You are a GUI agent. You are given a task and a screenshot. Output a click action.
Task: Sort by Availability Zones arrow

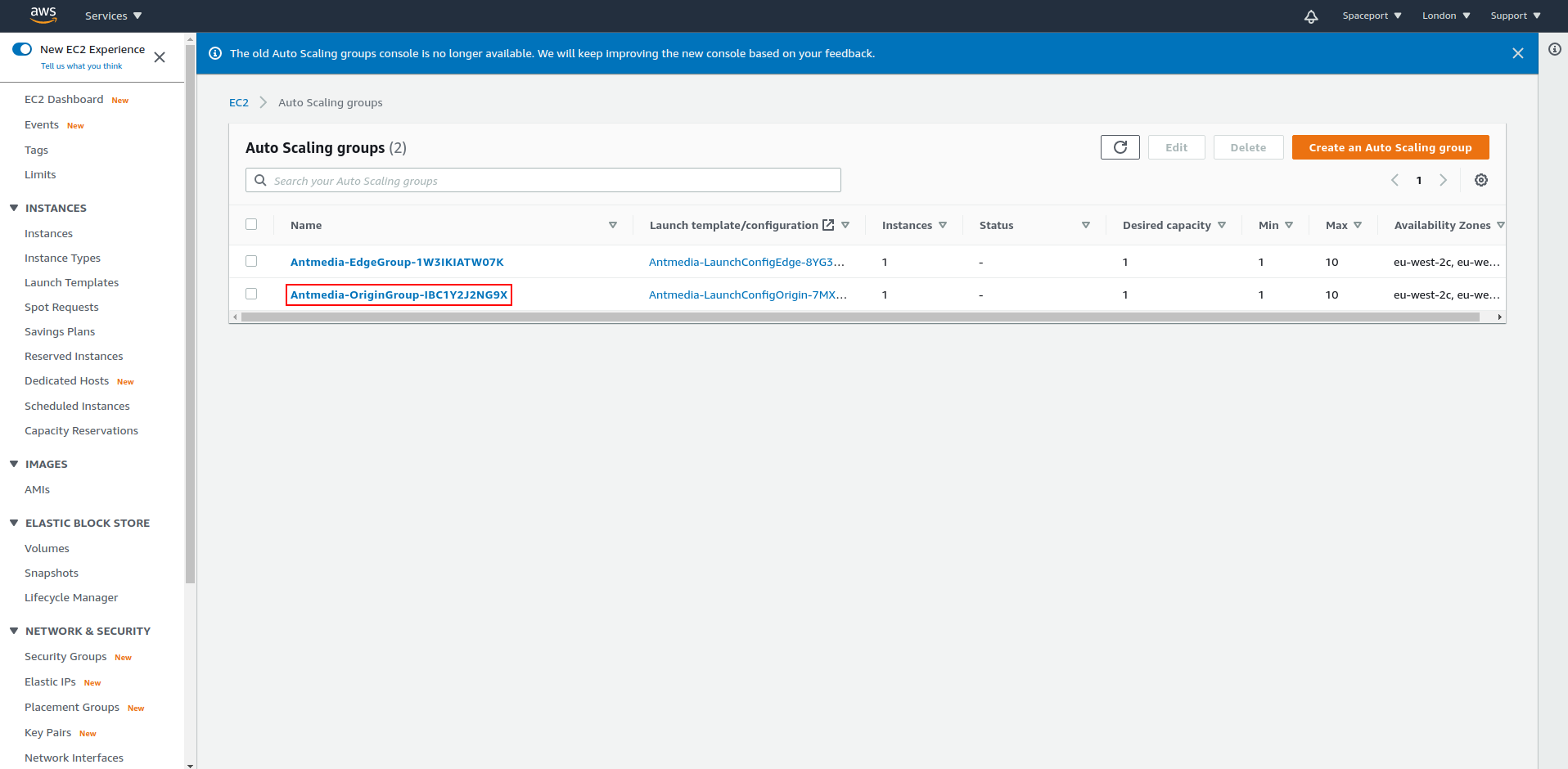click(1500, 225)
